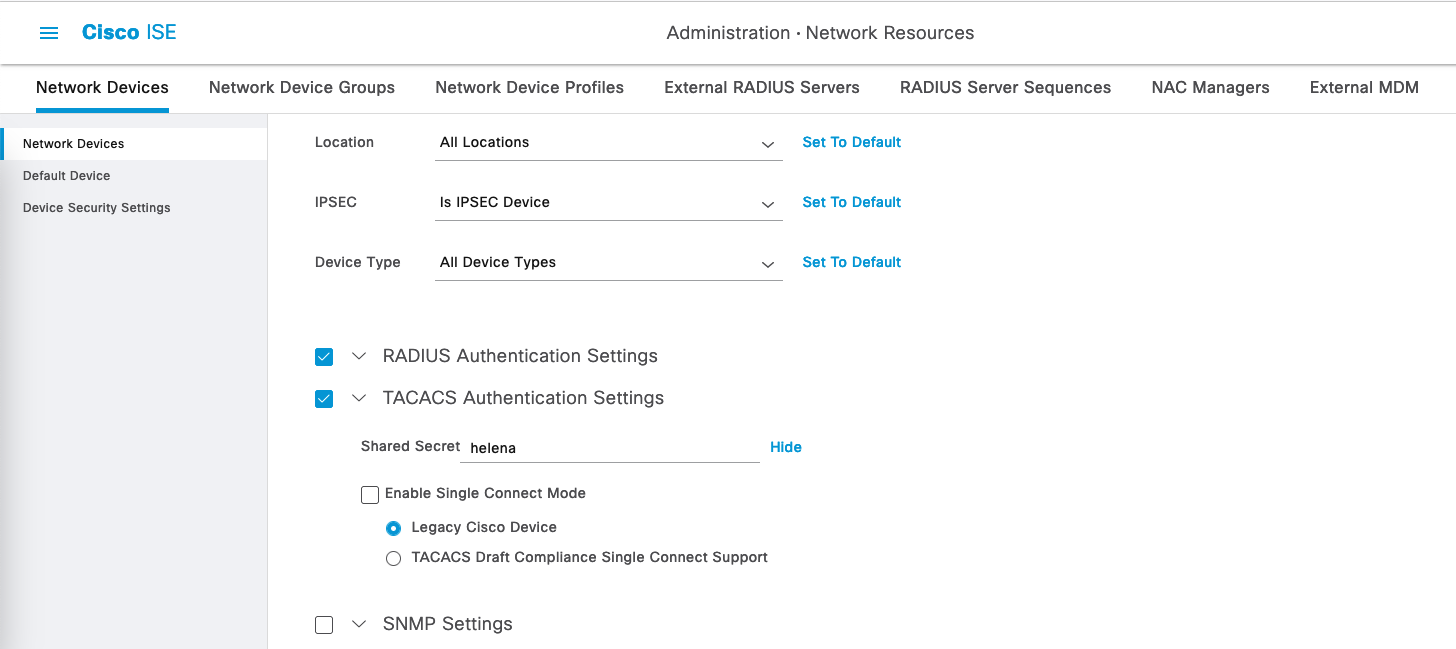Image resolution: width=1456 pixels, height=649 pixels.
Task: Open the hamburger navigation menu
Action: point(48,33)
